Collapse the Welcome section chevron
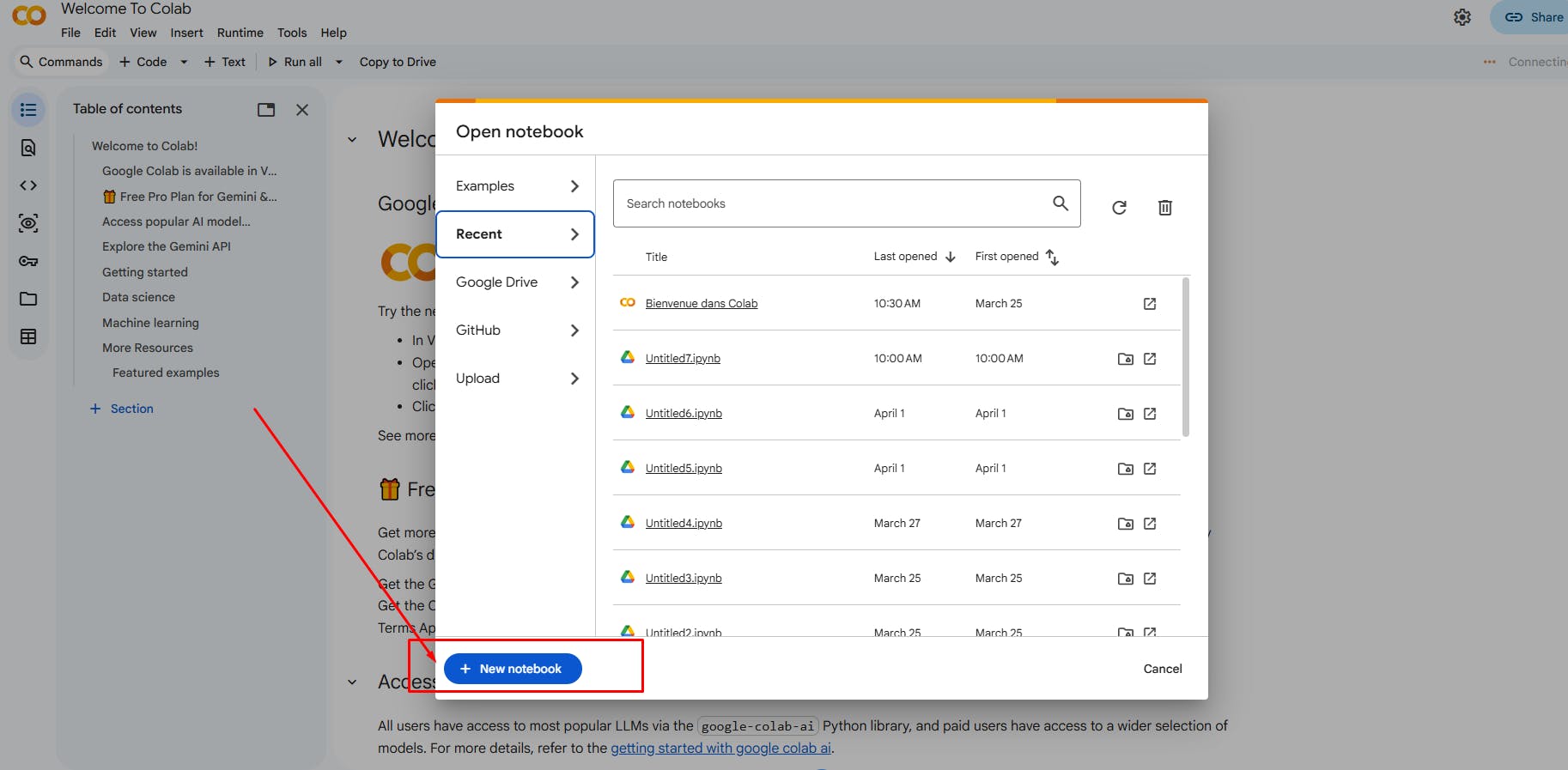1568x770 pixels. click(x=352, y=140)
